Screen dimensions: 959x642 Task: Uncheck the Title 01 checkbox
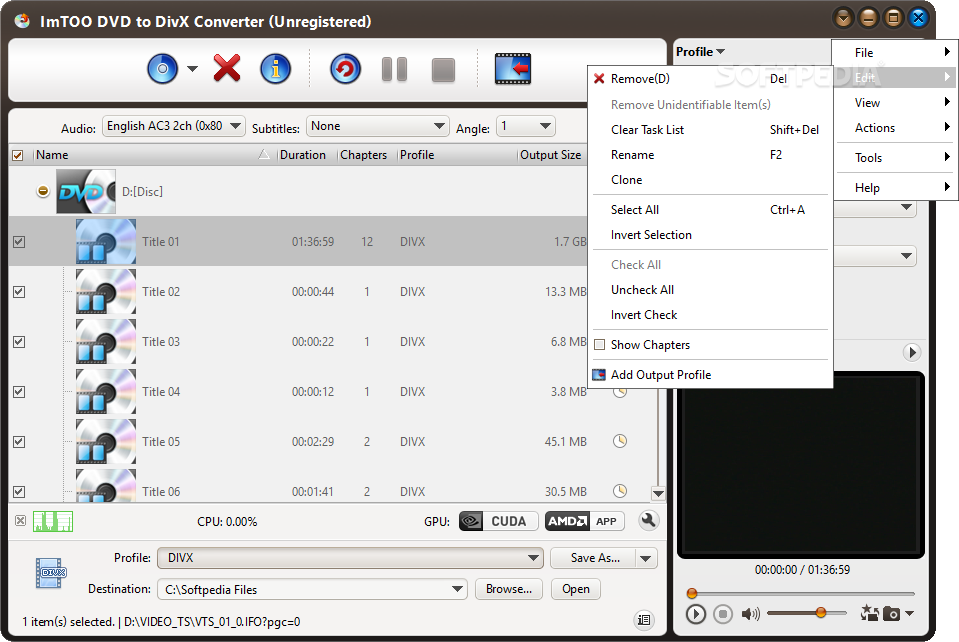[19, 242]
